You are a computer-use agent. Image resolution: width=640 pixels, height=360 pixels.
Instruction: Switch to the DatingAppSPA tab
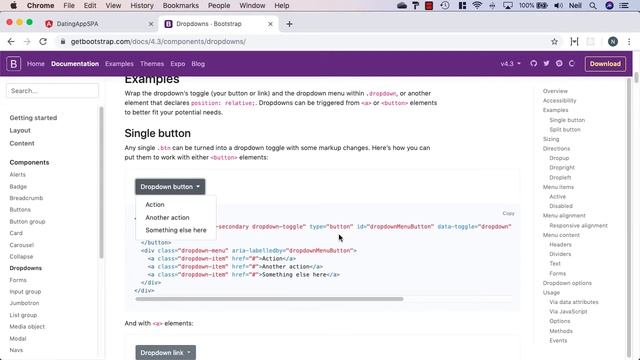98,24
